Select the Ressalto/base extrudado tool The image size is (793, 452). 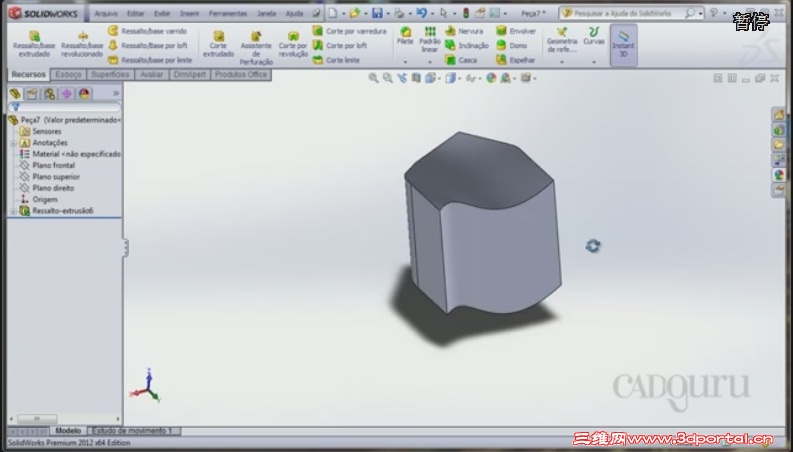click(34, 44)
